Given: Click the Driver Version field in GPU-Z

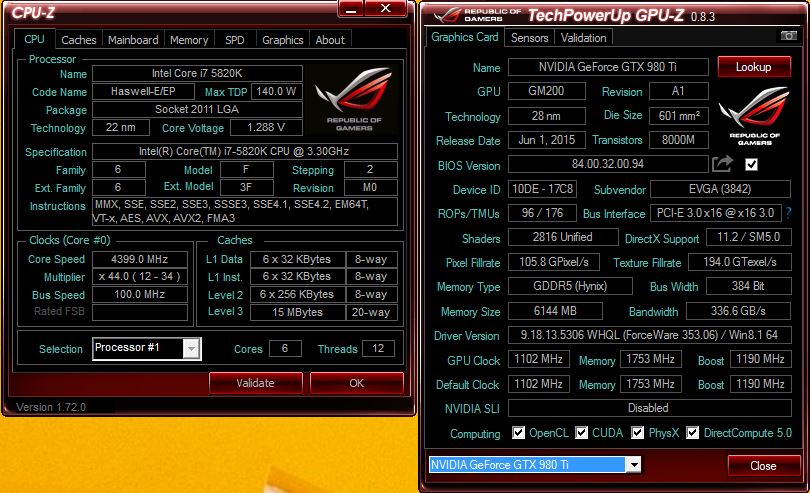Looking at the screenshot, I should coord(649,335).
